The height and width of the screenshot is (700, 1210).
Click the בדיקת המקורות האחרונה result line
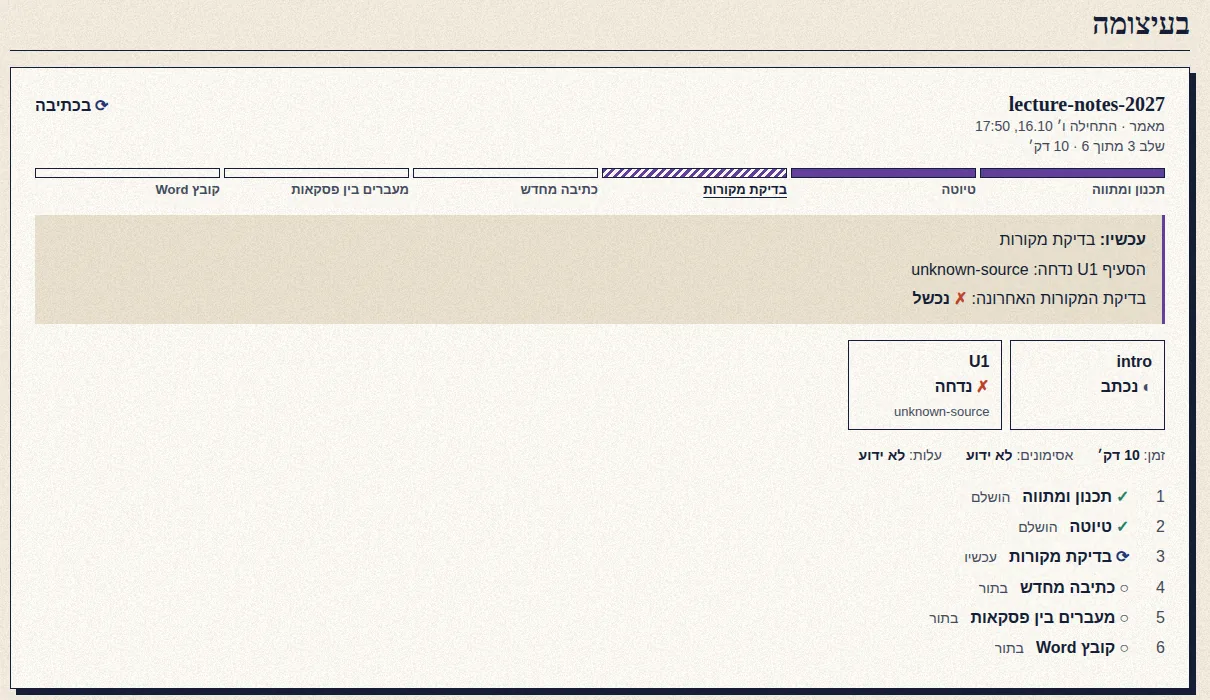point(1029,298)
